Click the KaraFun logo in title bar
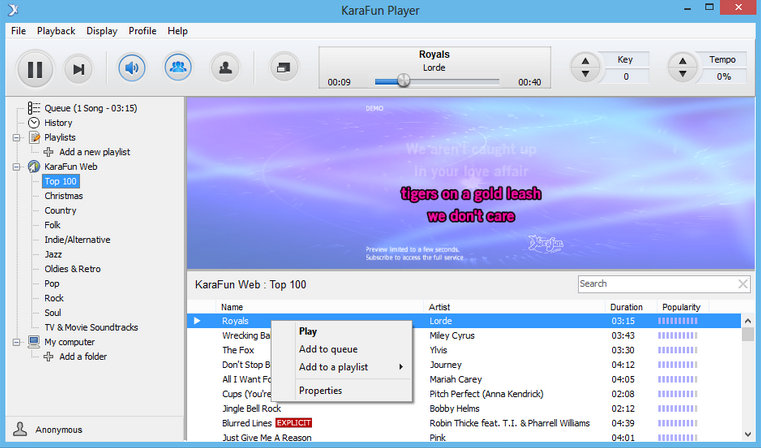The image size is (761, 448). [x=14, y=9]
